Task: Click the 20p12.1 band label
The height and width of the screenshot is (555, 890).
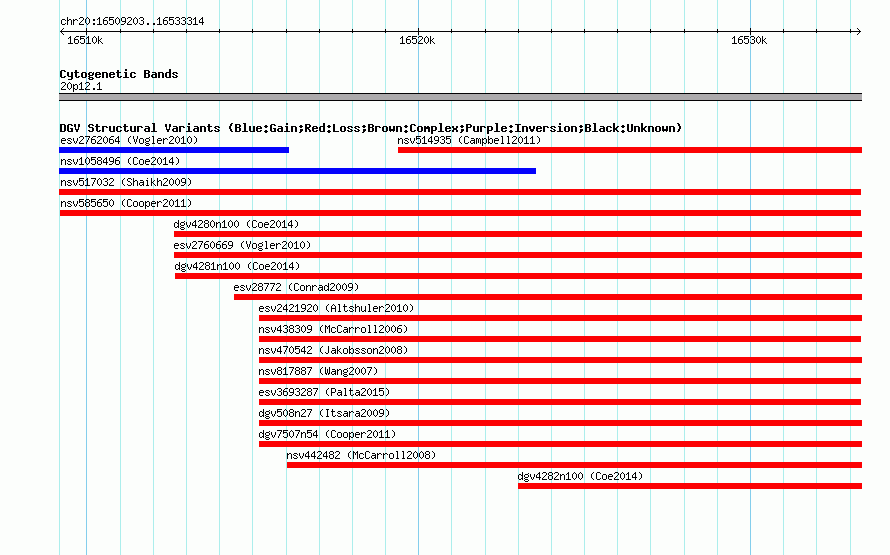Action: tap(81, 86)
